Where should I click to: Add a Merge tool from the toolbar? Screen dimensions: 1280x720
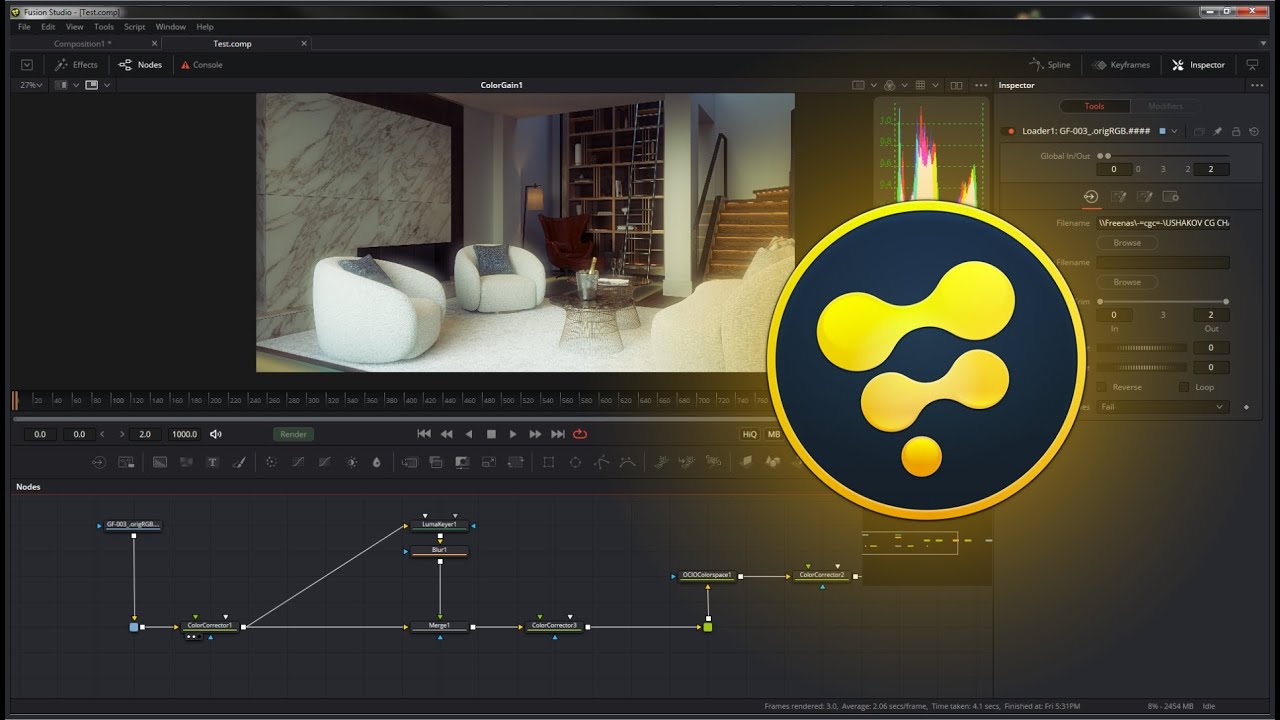pos(409,462)
